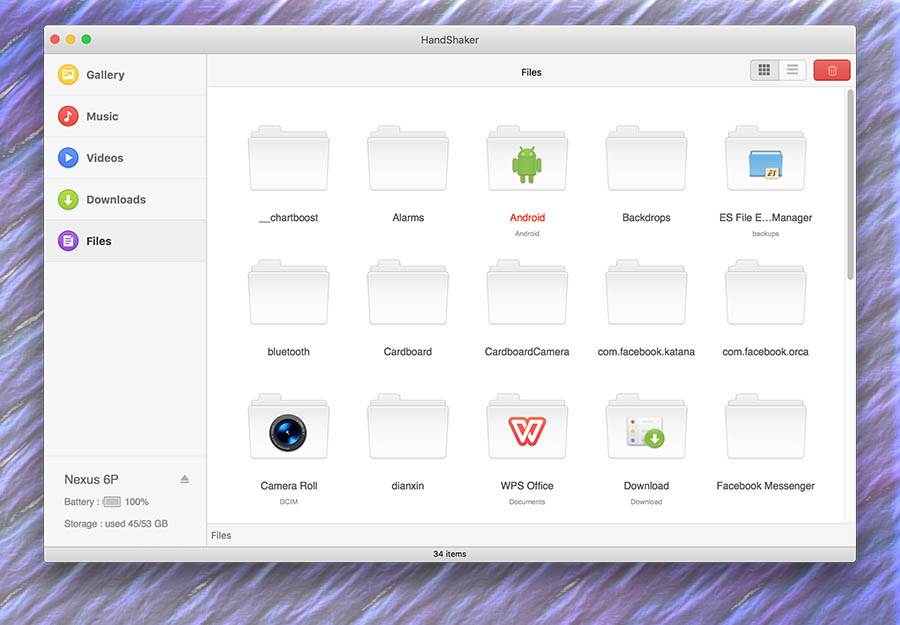The width and height of the screenshot is (900, 625).
Task: Click the red trash delete button
Action: 832,70
